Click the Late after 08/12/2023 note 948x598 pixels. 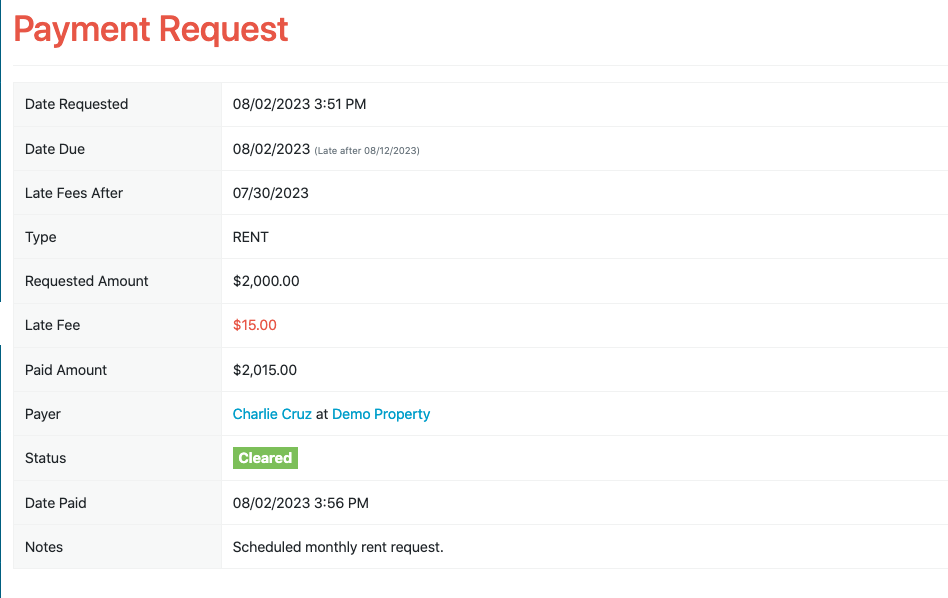click(367, 151)
